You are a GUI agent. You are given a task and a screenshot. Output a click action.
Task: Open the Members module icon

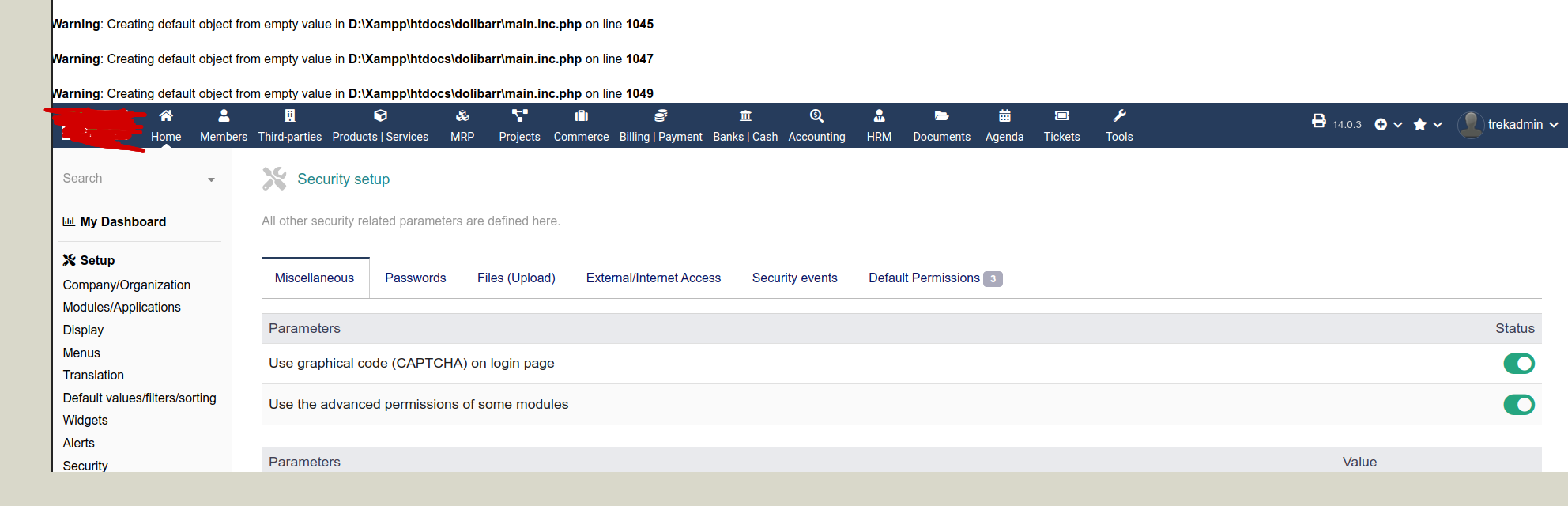click(224, 115)
